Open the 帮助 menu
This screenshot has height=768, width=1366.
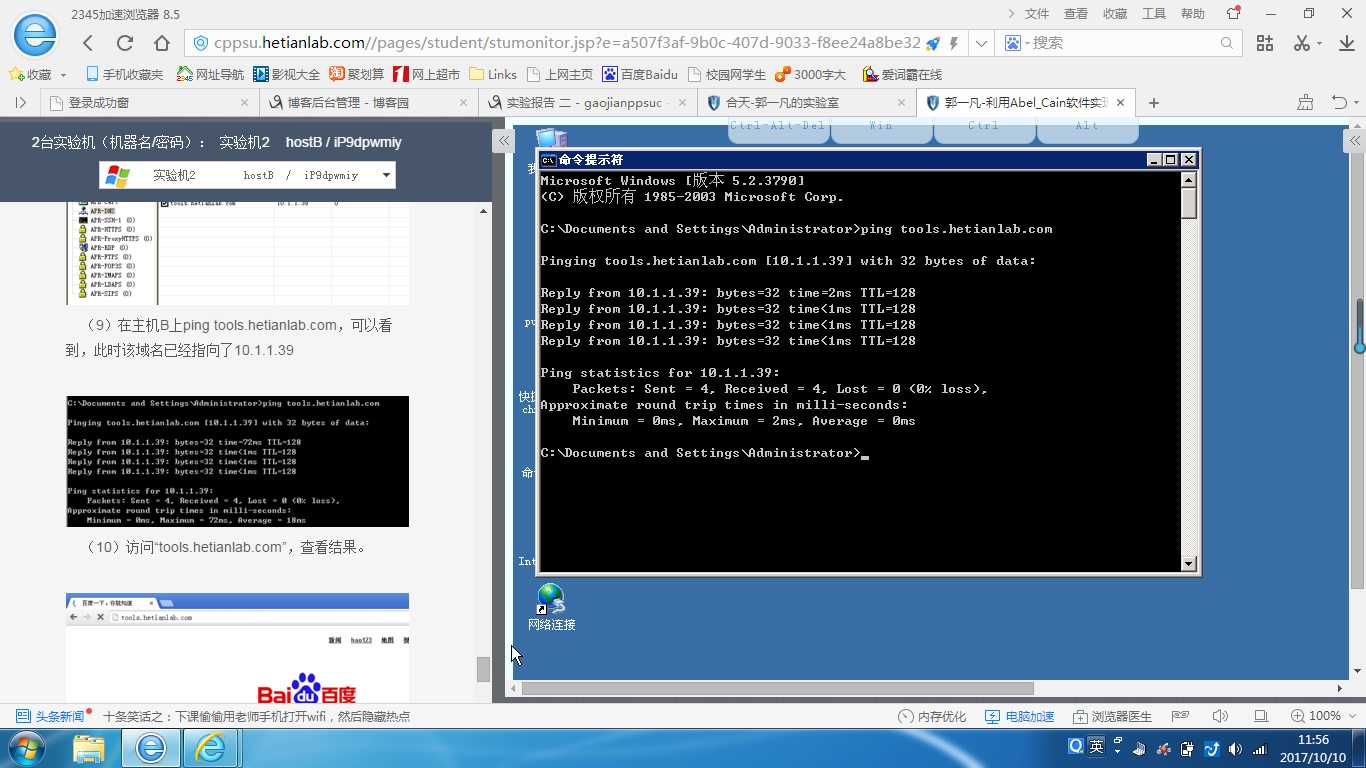[x=1193, y=14]
